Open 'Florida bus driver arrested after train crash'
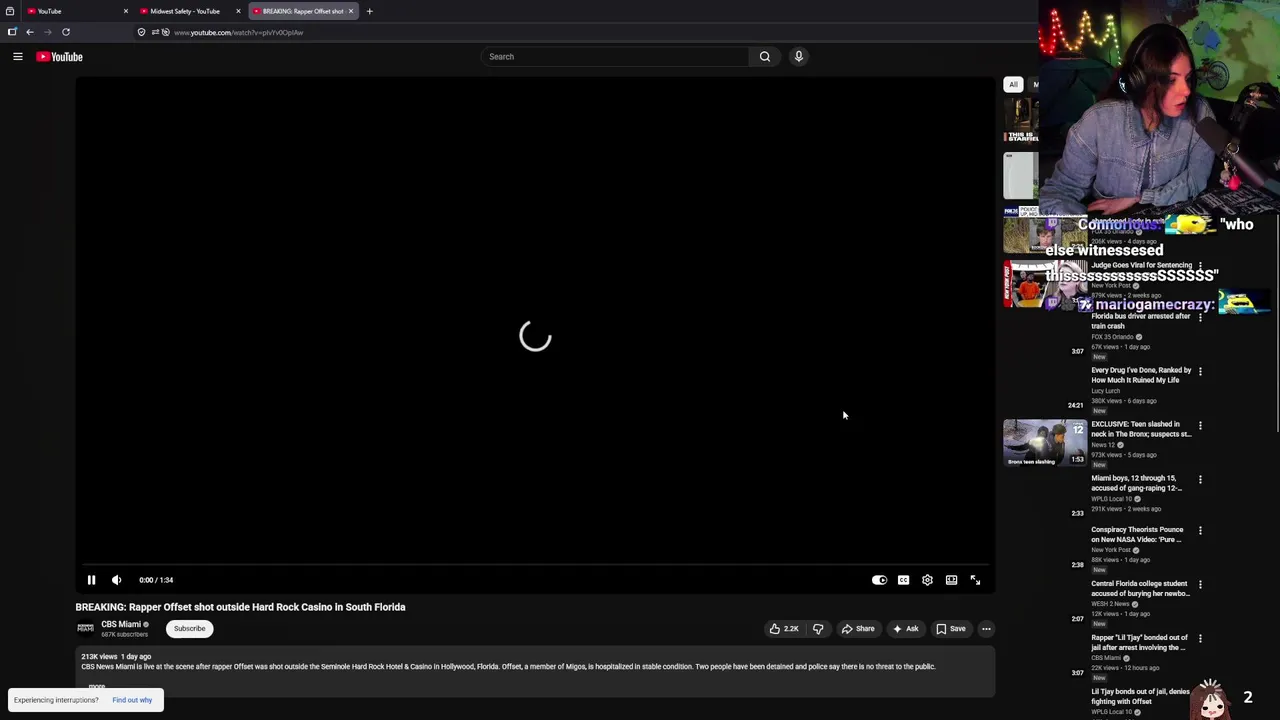This screenshot has width=1280, height=720. 1141,321
